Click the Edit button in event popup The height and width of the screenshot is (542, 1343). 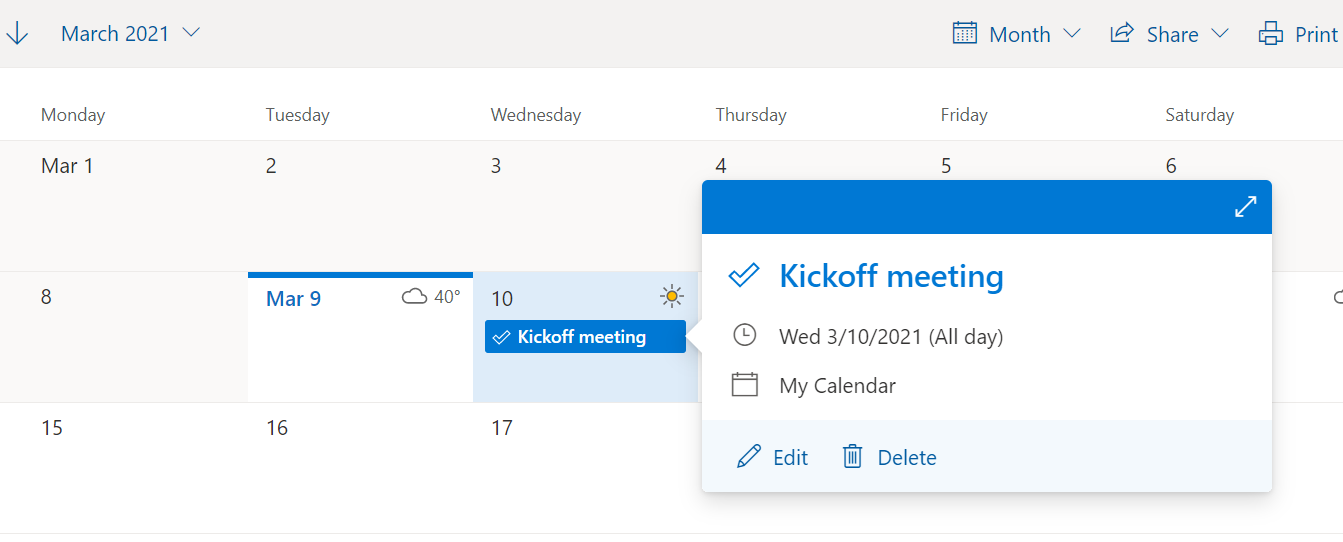point(790,457)
